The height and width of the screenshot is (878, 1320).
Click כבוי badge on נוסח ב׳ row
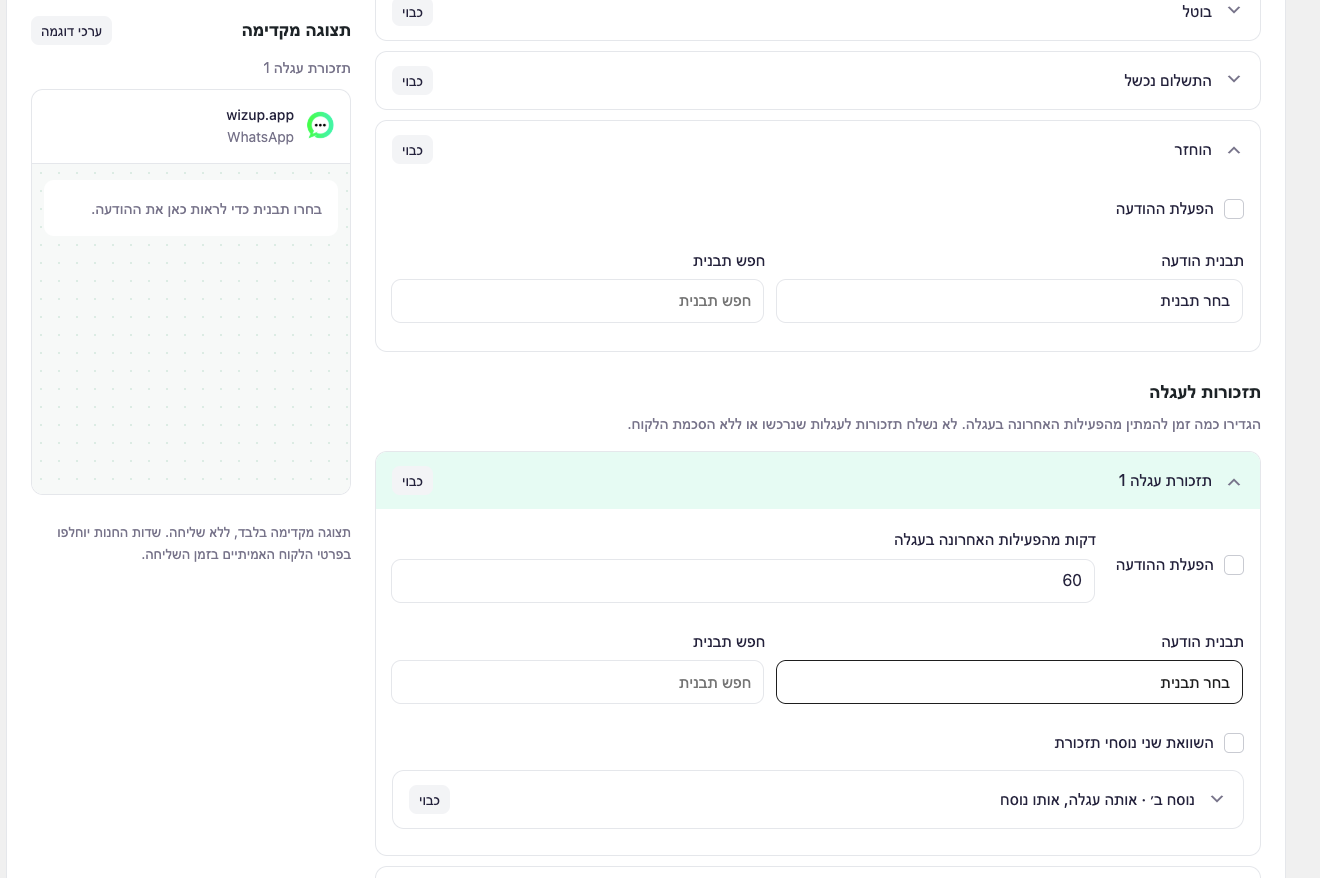(429, 800)
